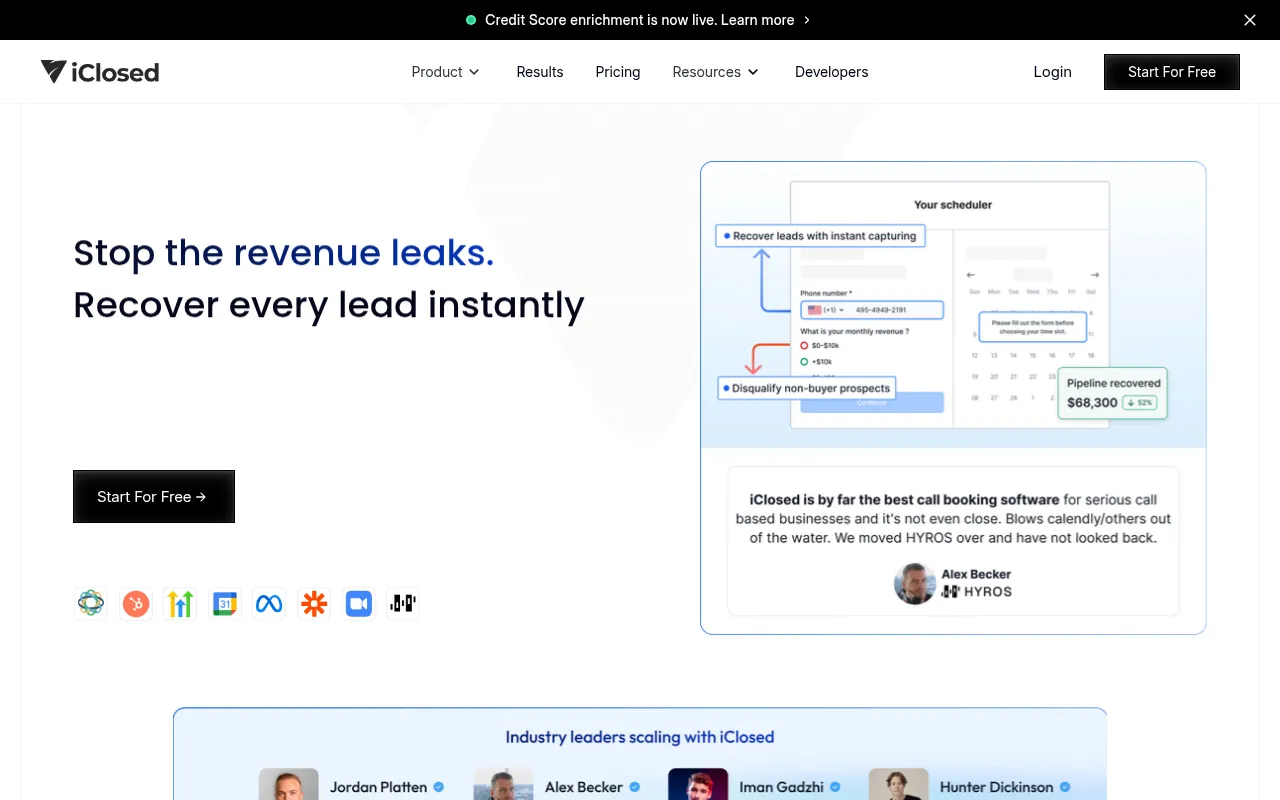Screen dimensions: 1280x800
Task: Click Hunter Dickinson's profile photo
Action: point(899,784)
